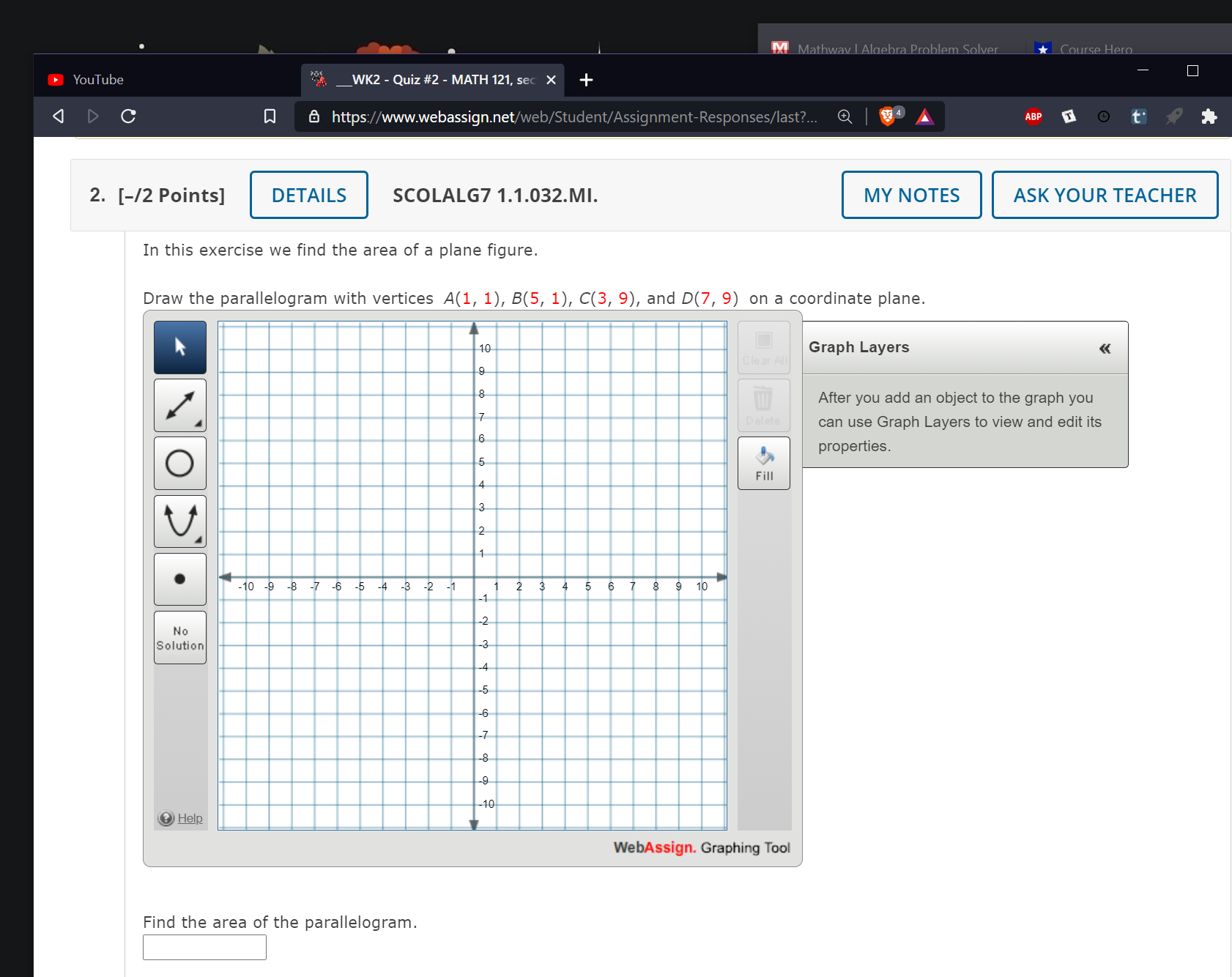Pick the parabola curve tool

[x=180, y=521]
